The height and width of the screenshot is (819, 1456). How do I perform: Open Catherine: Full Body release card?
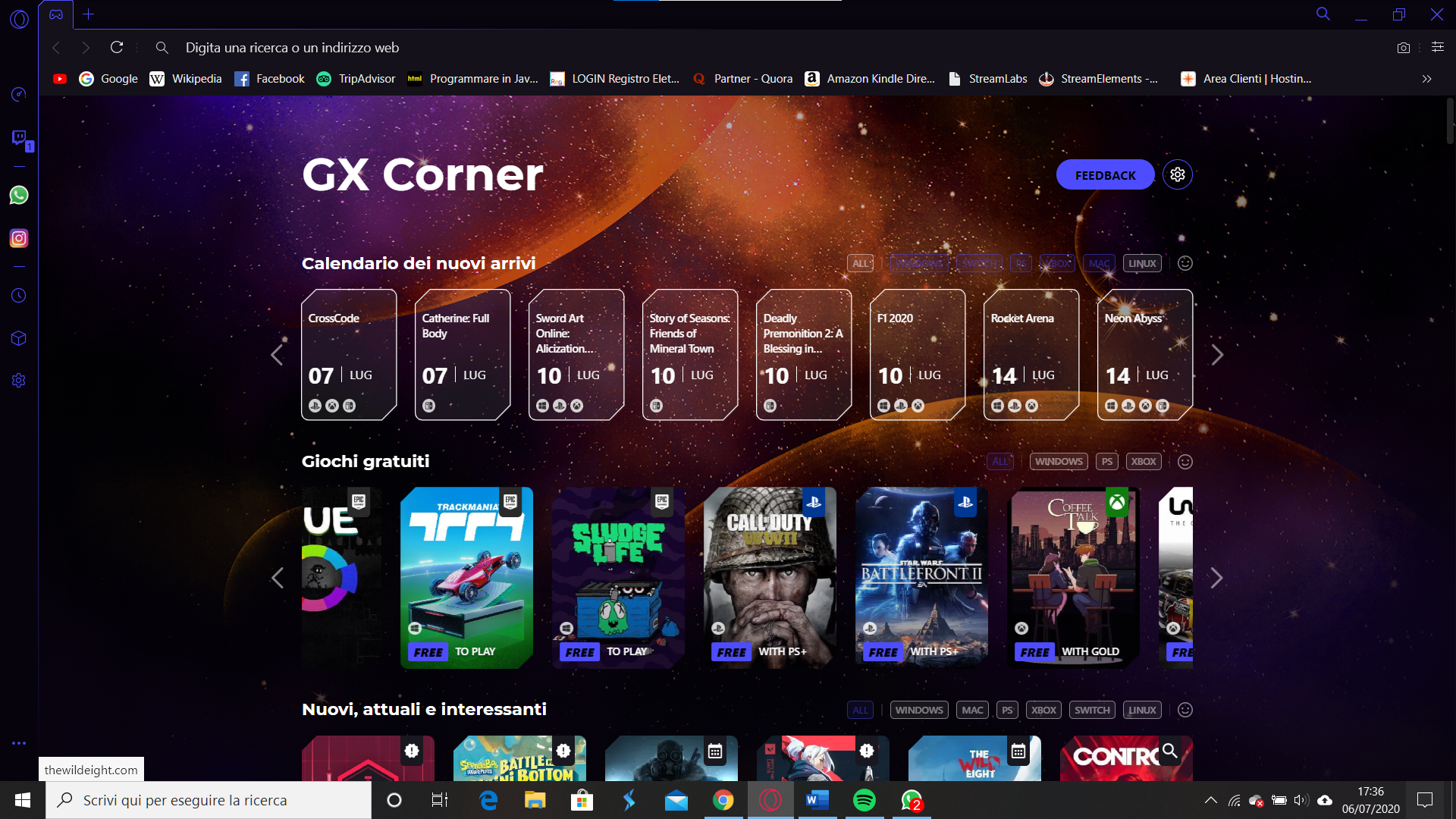click(x=463, y=354)
